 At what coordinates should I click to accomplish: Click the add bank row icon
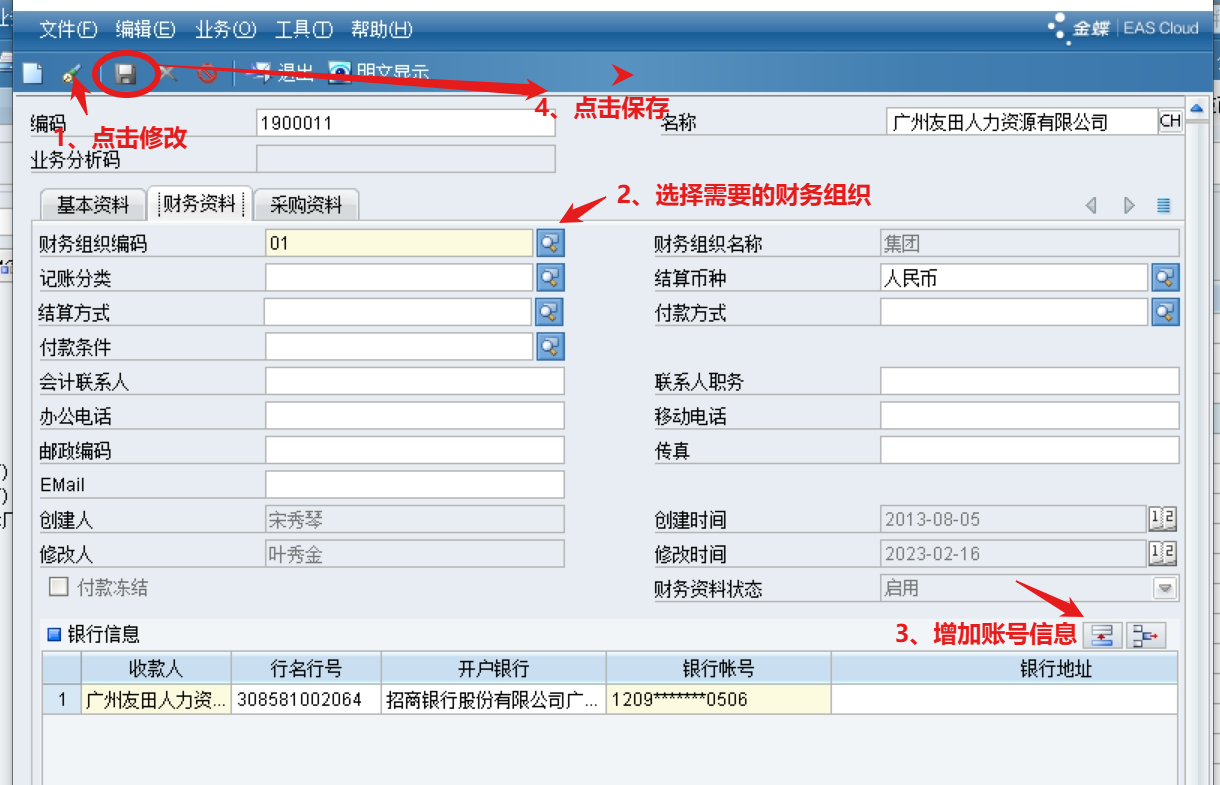coord(1101,634)
